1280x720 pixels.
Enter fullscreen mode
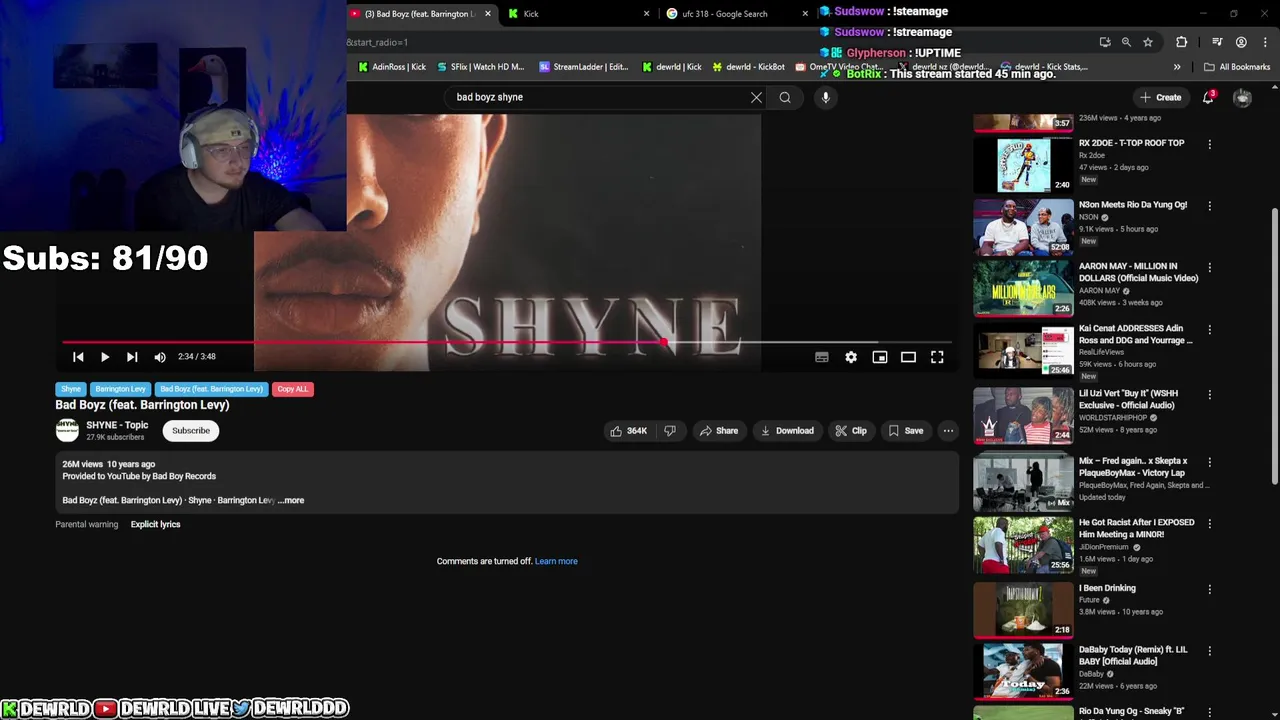(937, 357)
